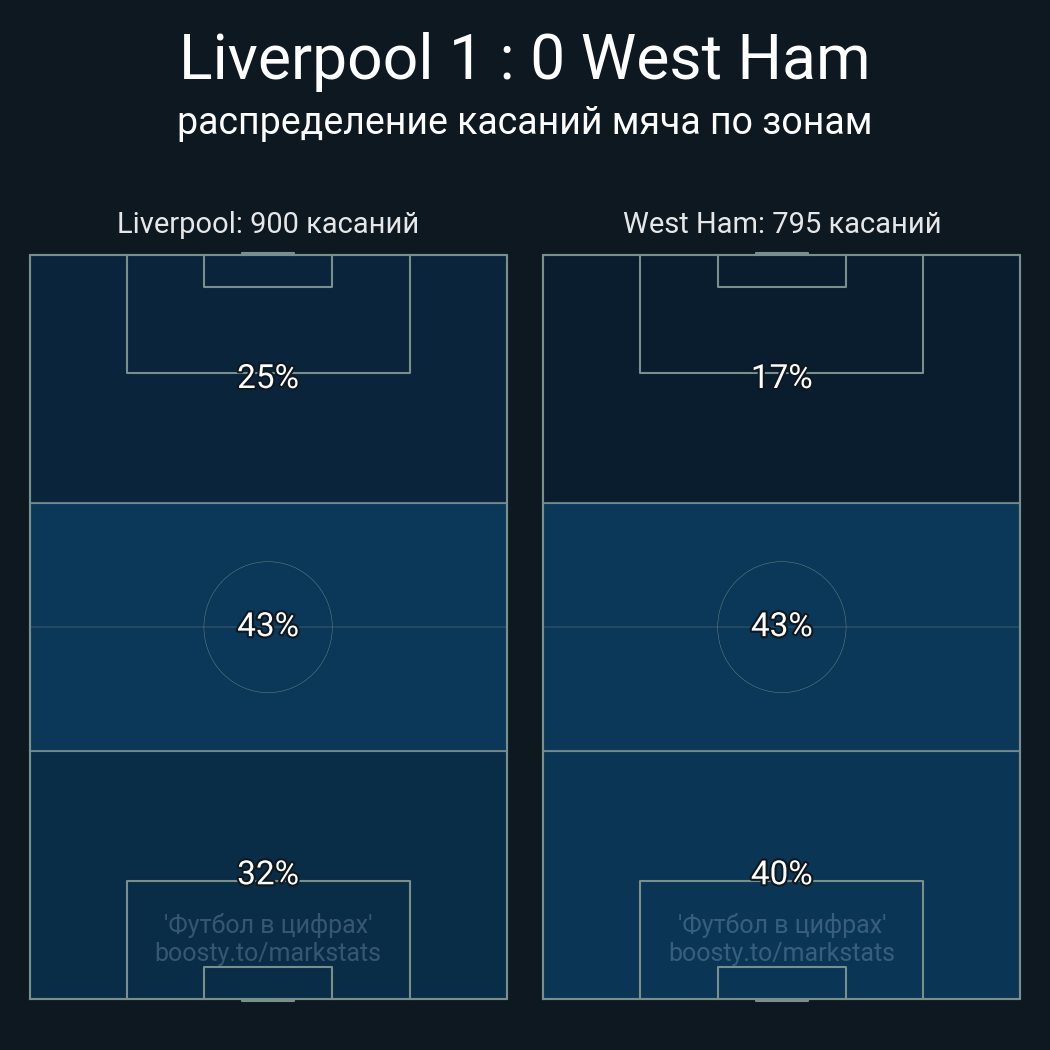Image resolution: width=1050 pixels, height=1050 pixels.
Task: Click the 43% label on Liverpool's pitch
Action: pos(268,625)
